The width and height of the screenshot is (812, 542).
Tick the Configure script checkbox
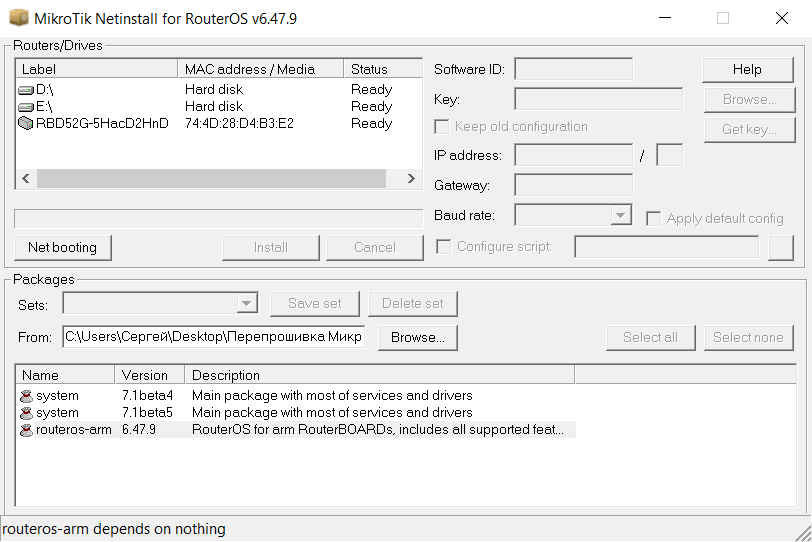[x=443, y=246]
